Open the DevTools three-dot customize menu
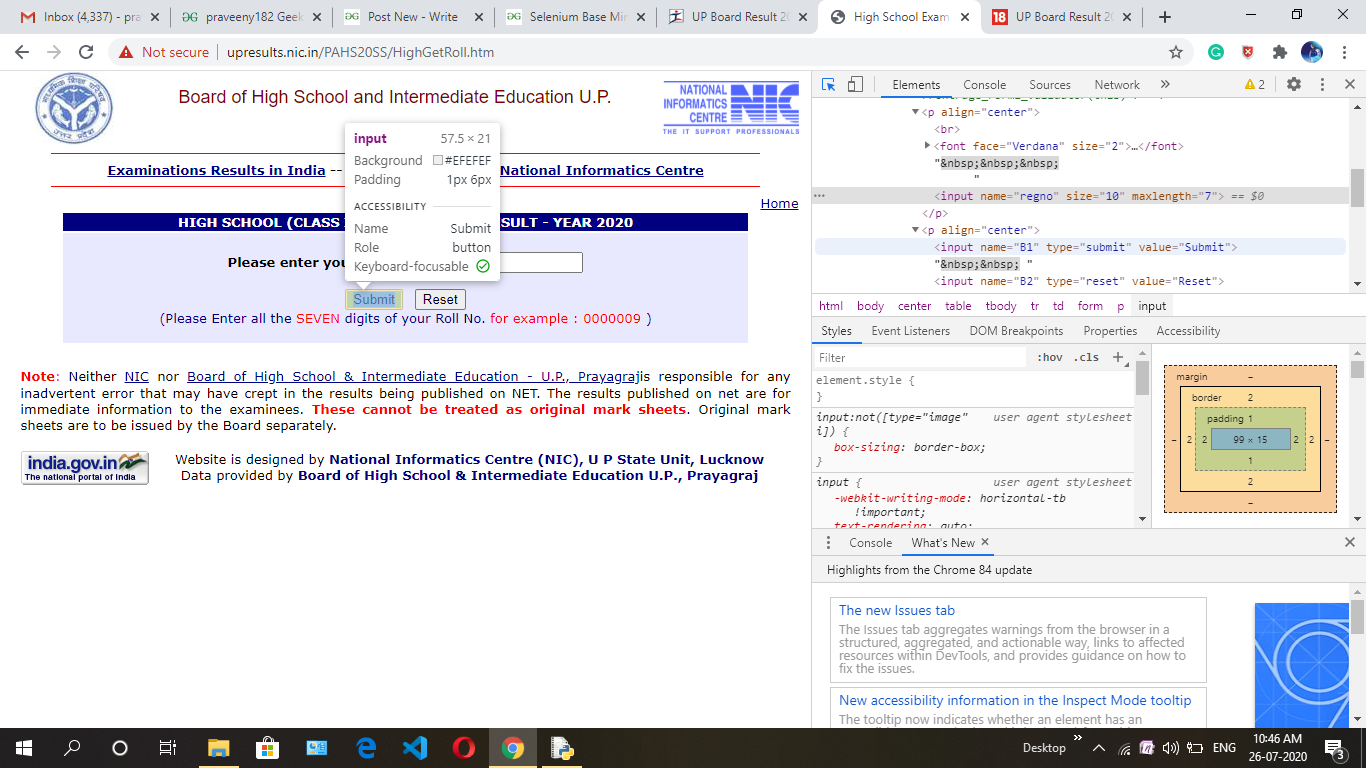 point(1322,85)
